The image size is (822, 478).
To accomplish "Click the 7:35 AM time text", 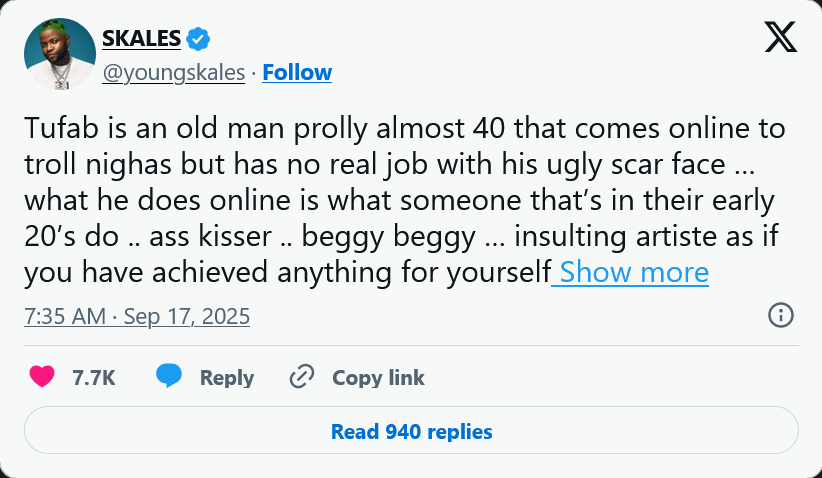I will tap(64, 317).
